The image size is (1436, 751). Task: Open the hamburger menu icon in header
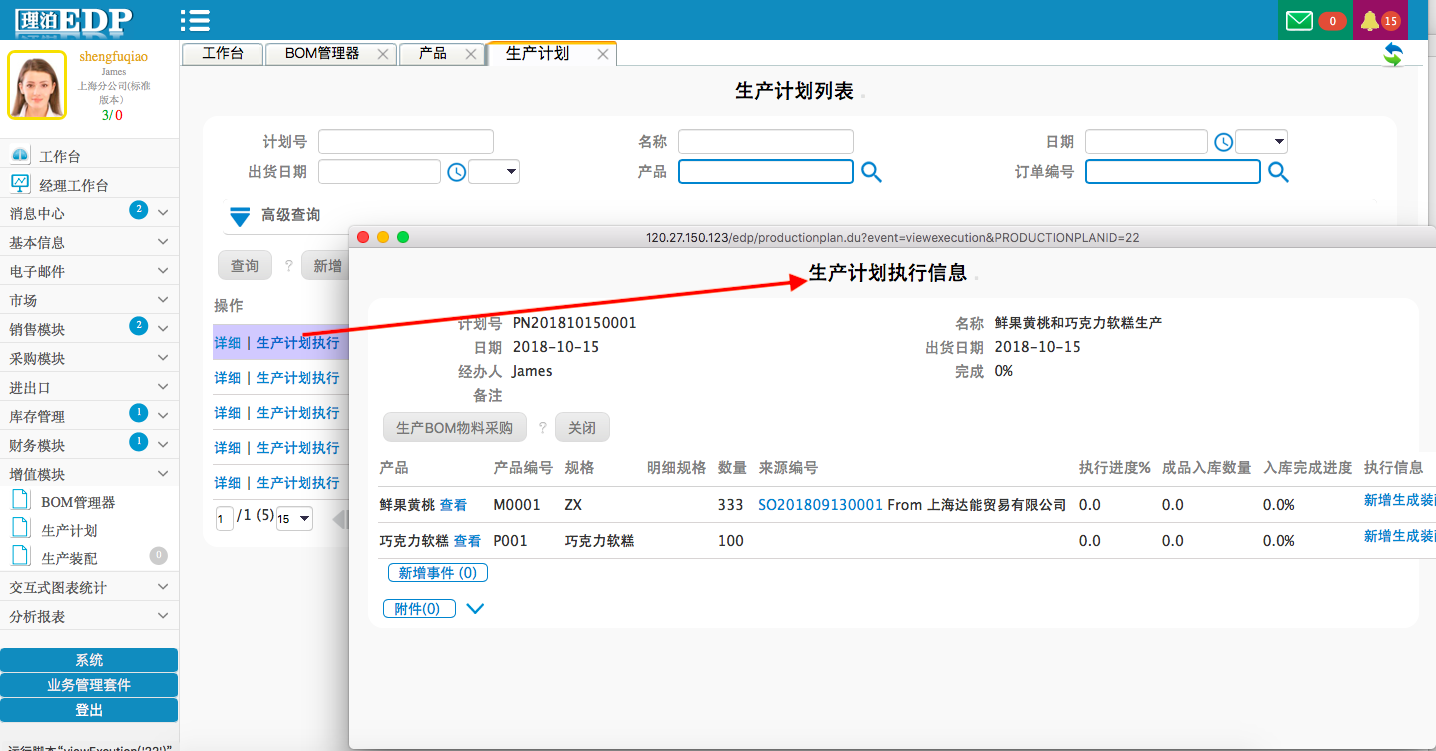195,20
